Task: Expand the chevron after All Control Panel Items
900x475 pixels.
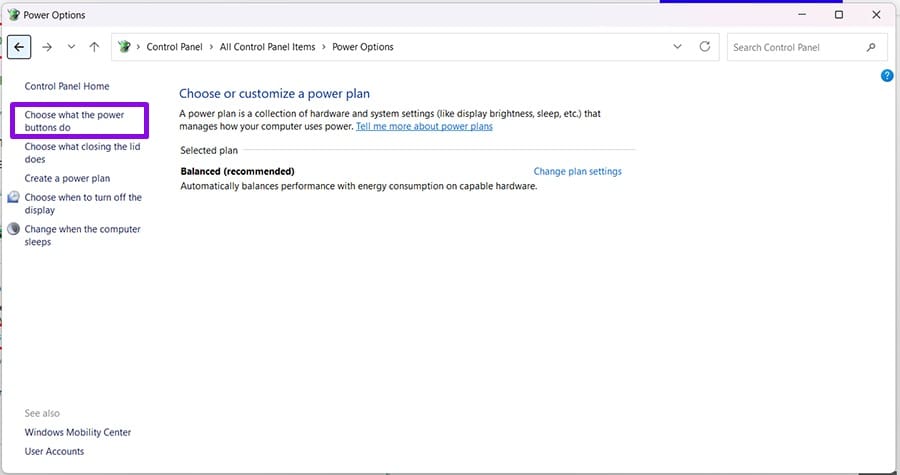Action: (324, 47)
